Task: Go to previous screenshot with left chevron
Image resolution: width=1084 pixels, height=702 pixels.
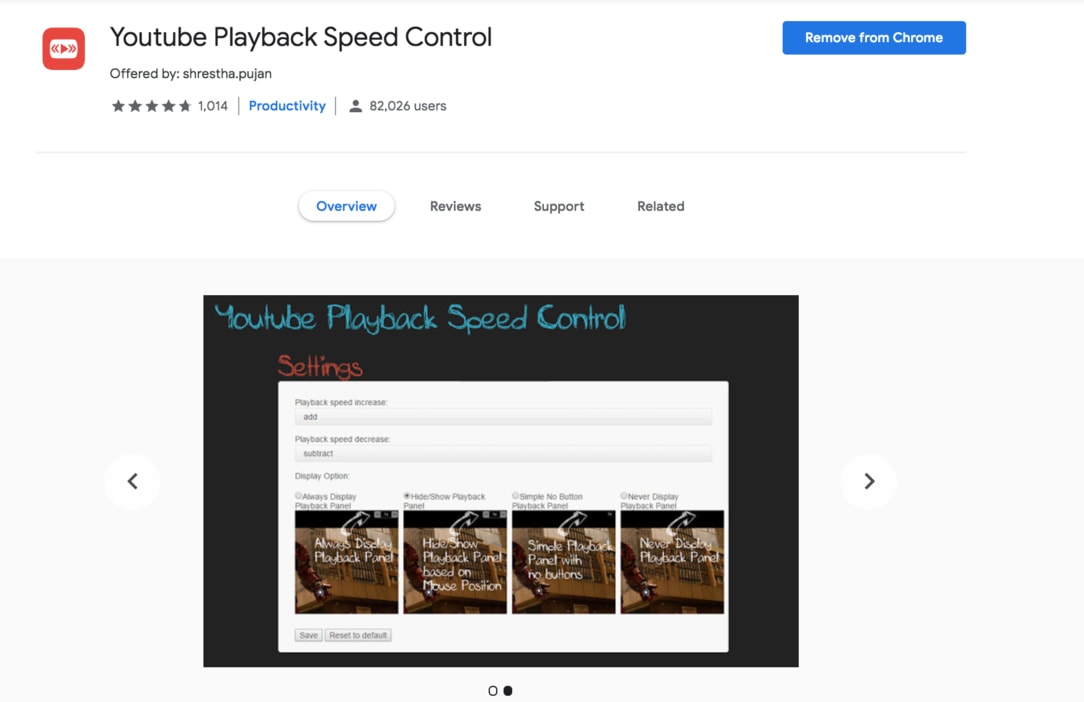Action: pos(132,481)
